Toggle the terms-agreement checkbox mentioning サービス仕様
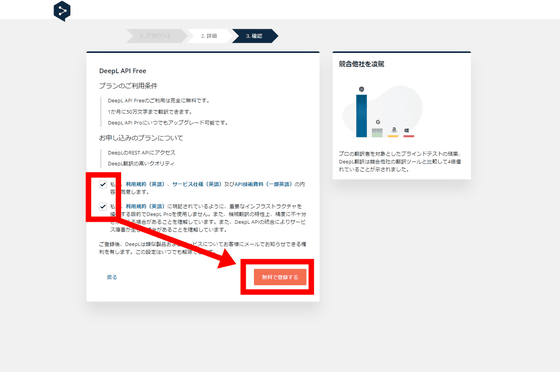This screenshot has height=372, width=560. (103, 184)
